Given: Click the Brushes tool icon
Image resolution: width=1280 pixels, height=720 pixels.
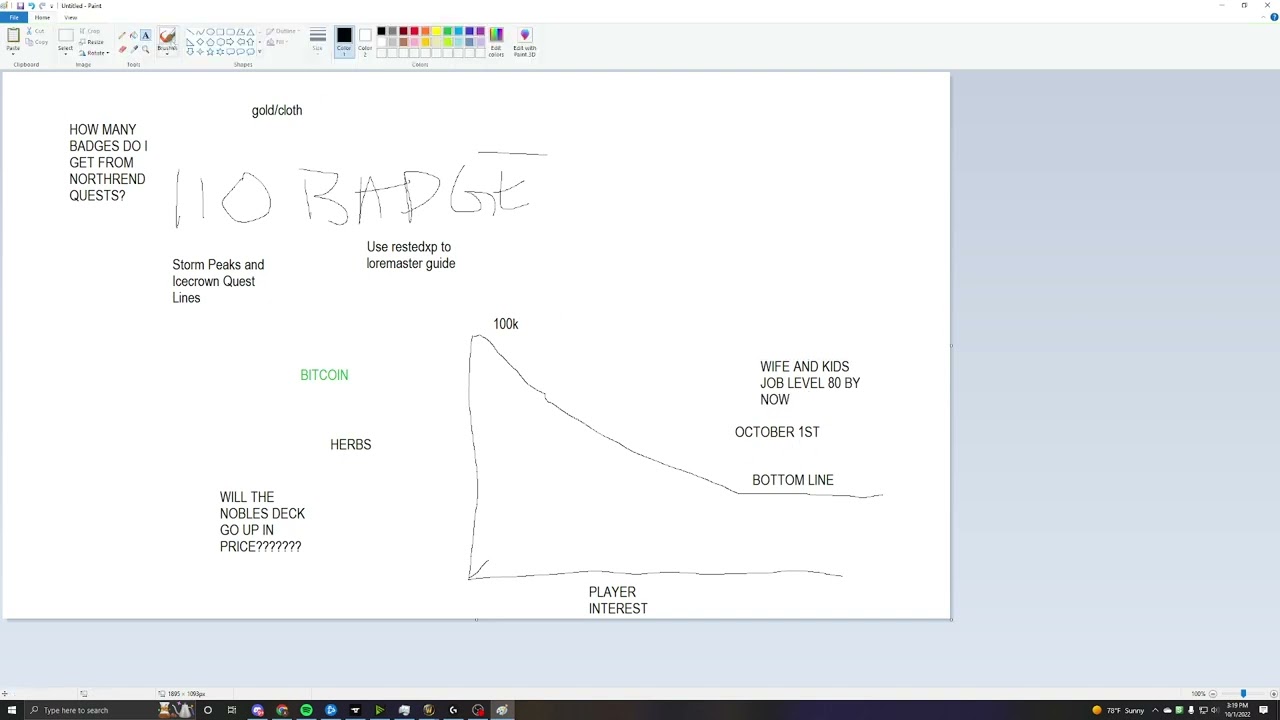Looking at the screenshot, I should (167, 36).
